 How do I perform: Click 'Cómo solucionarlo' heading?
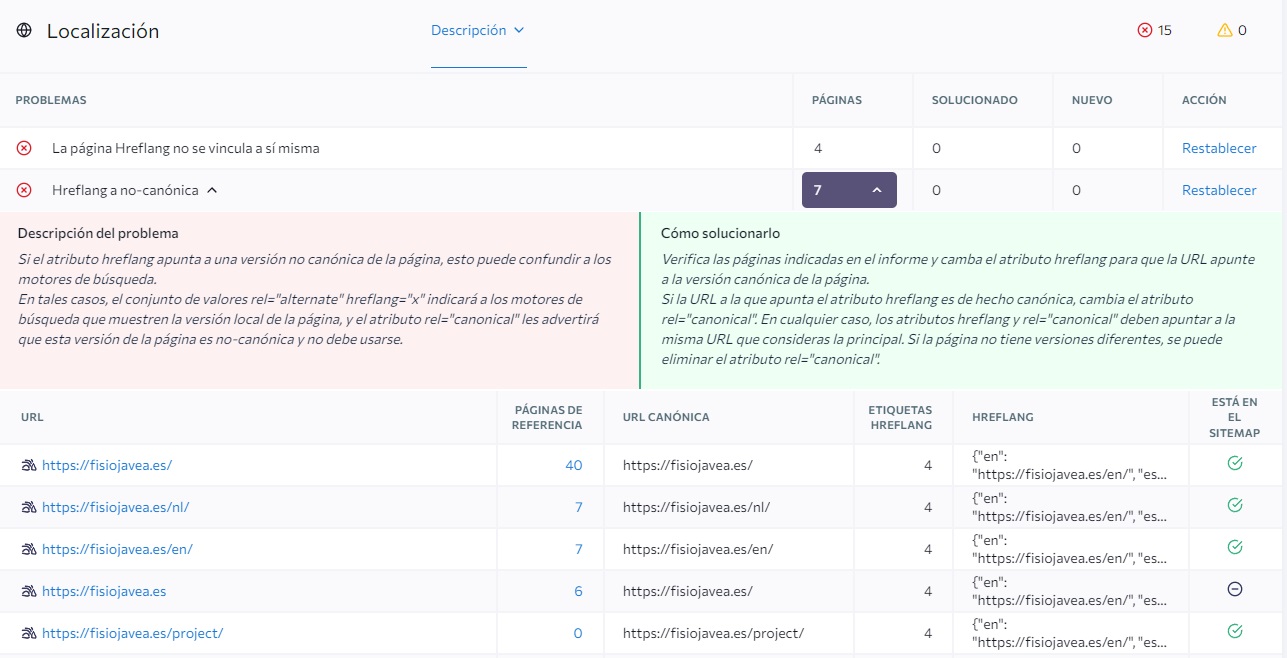(720, 233)
